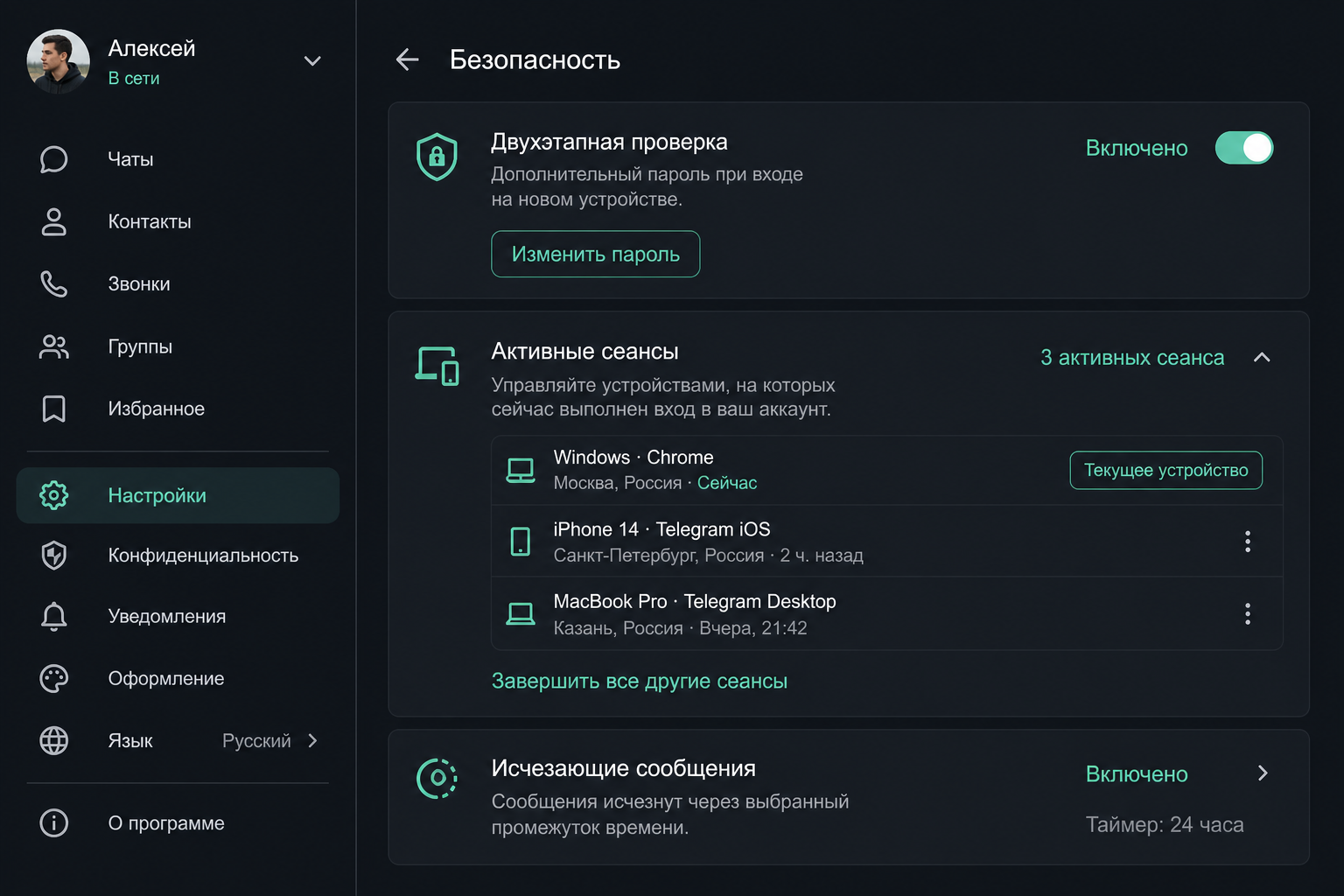The width and height of the screenshot is (1344, 896).
Task: Click the Favorites bookmark icon
Action: pos(54,409)
